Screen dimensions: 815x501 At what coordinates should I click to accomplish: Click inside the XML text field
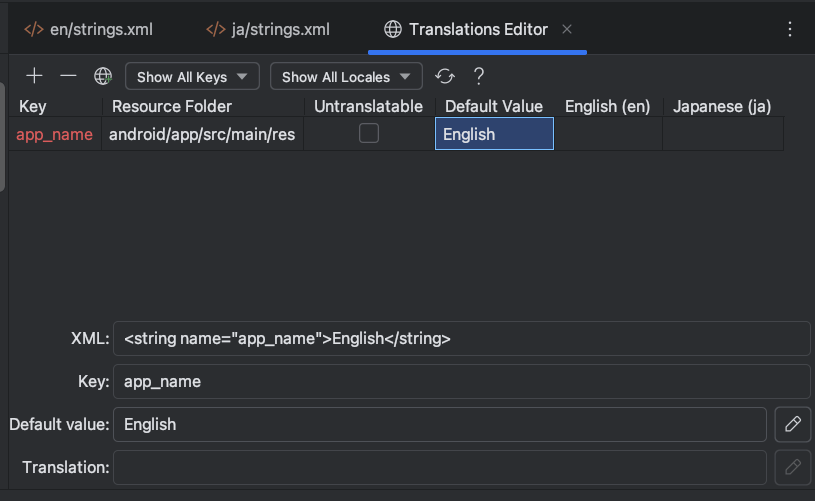point(462,339)
